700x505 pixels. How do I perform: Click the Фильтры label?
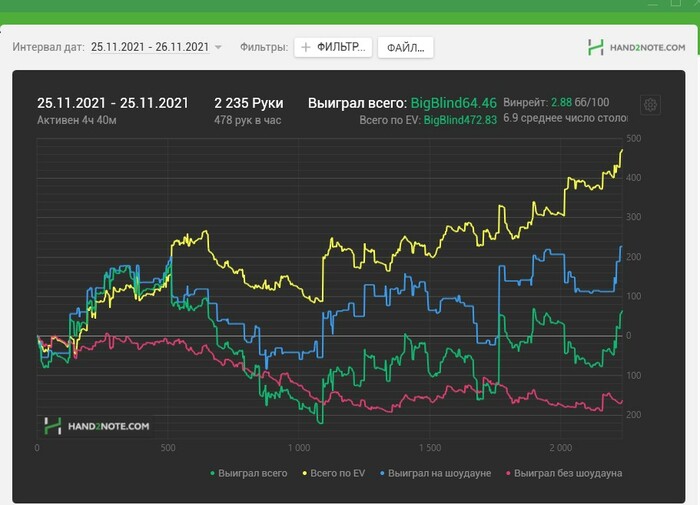pos(264,47)
